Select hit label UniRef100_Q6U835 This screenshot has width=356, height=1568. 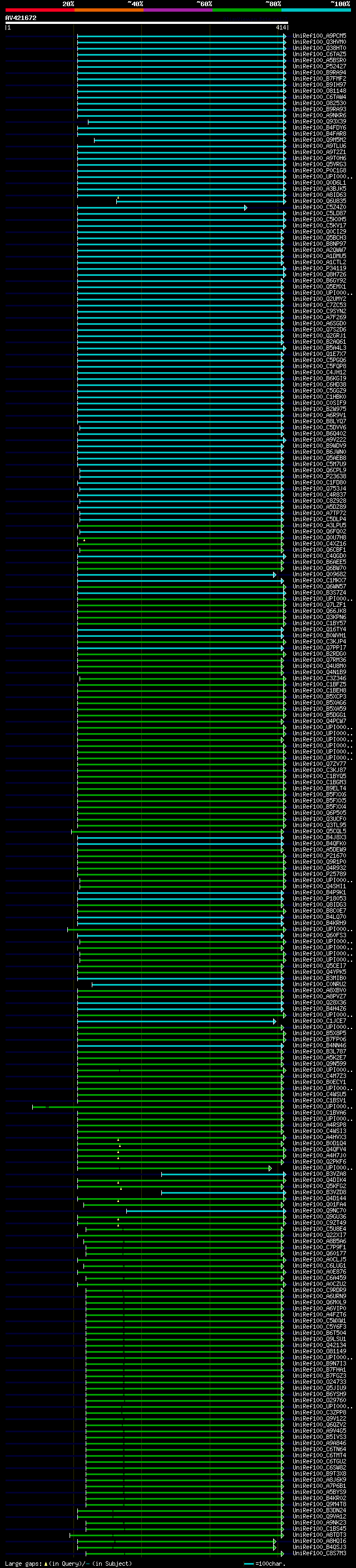coord(319,201)
